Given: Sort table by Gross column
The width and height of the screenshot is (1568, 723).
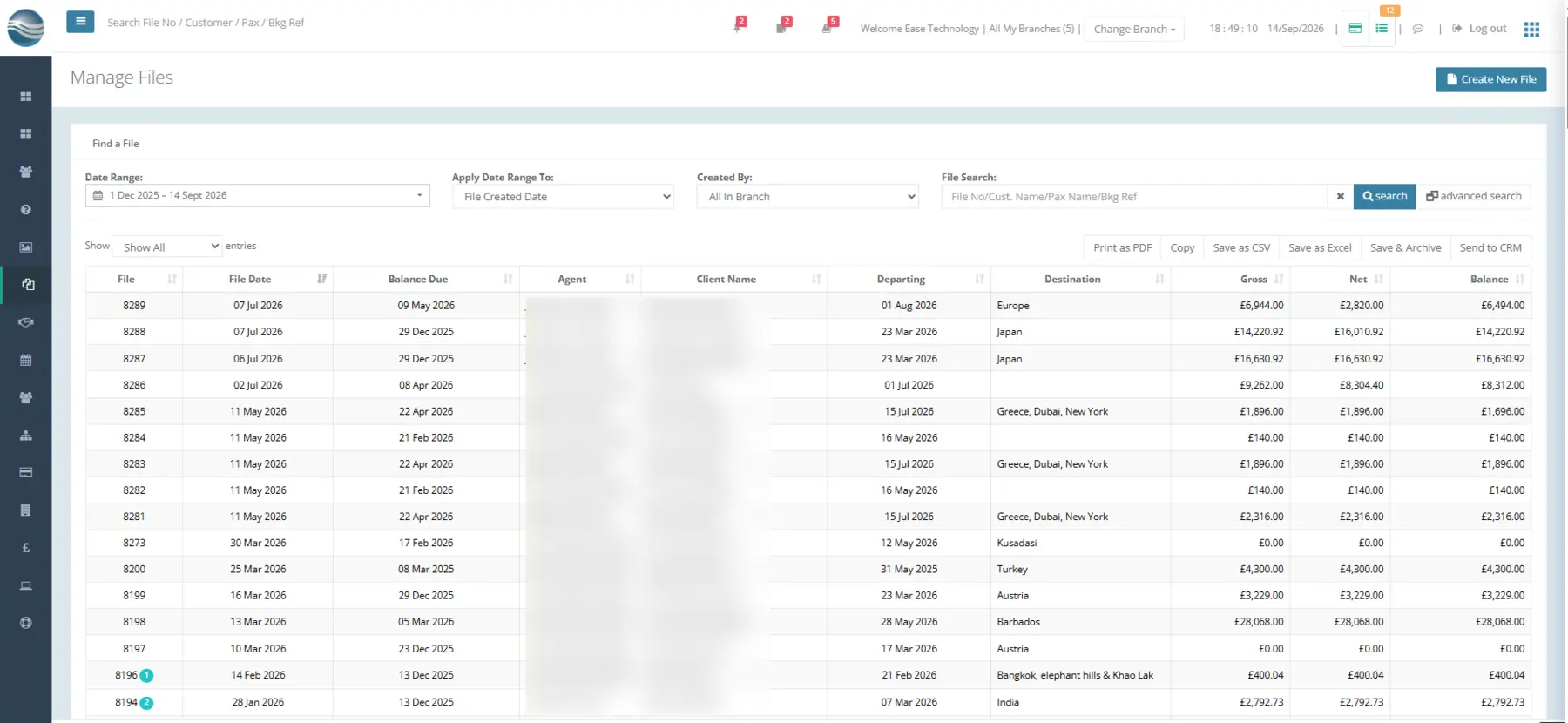Looking at the screenshot, I should [x=1230, y=279].
